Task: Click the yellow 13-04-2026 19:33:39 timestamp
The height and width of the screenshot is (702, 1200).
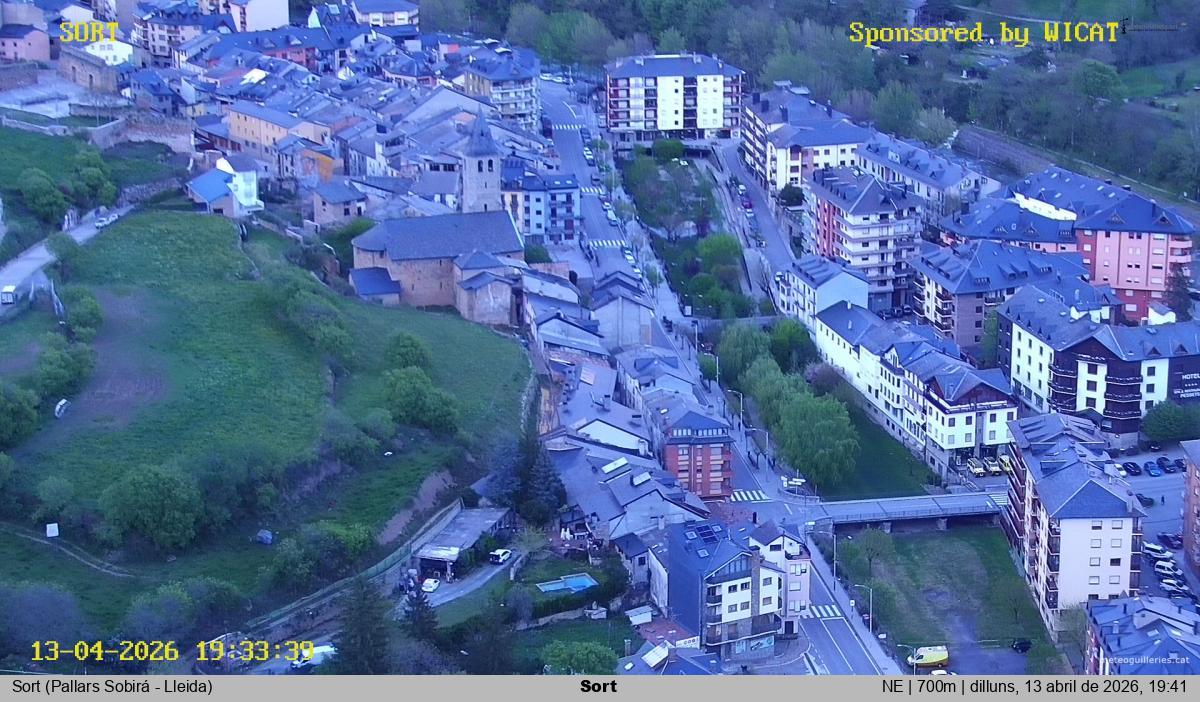Action: pos(172,651)
